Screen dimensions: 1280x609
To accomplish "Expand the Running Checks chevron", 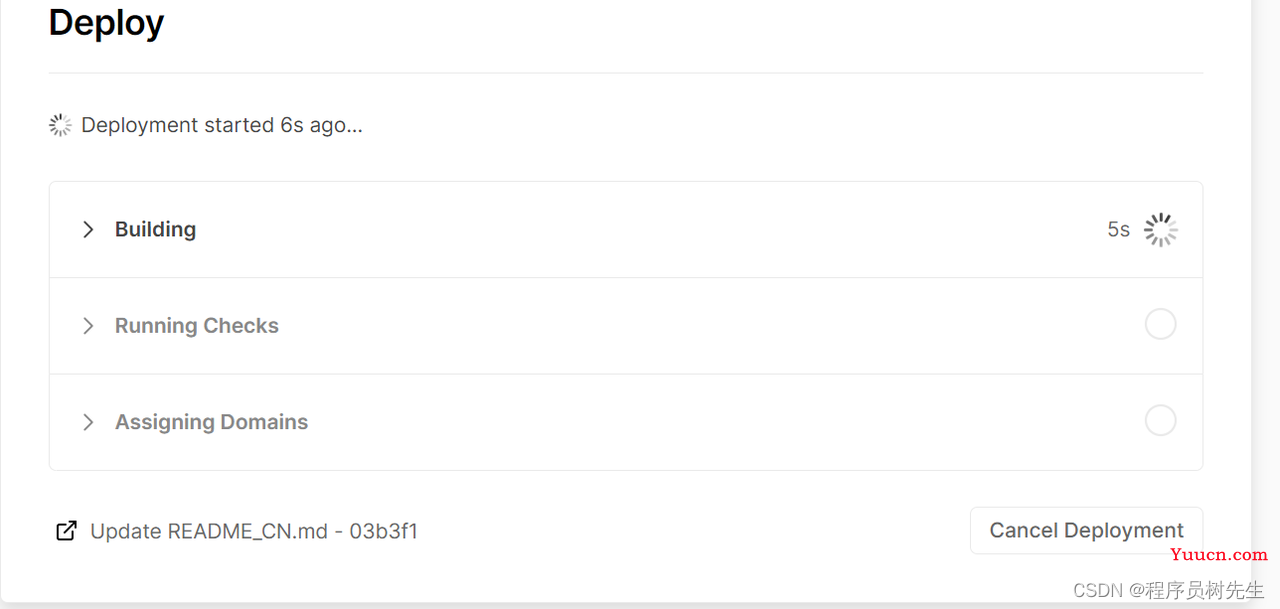I will [88, 326].
